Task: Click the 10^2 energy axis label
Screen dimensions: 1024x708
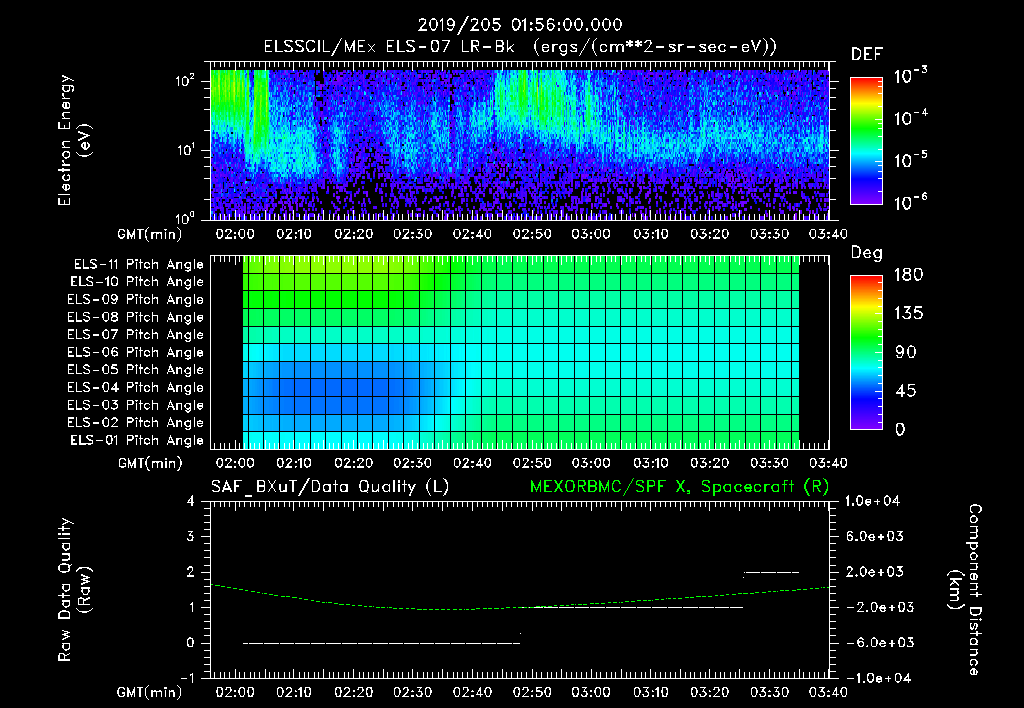Action: (186, 81)
